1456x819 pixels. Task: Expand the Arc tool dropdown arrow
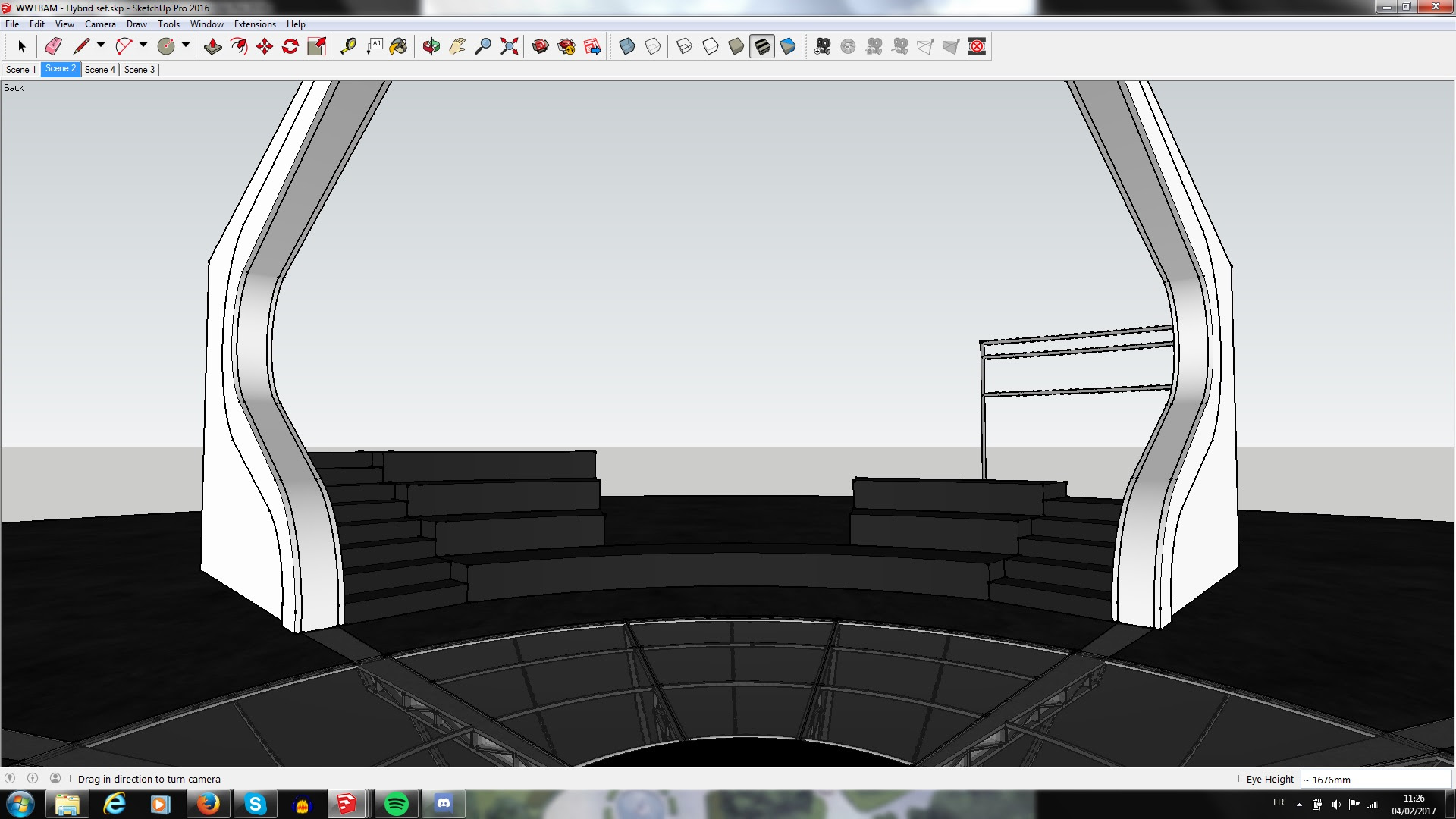coord(143,45)
